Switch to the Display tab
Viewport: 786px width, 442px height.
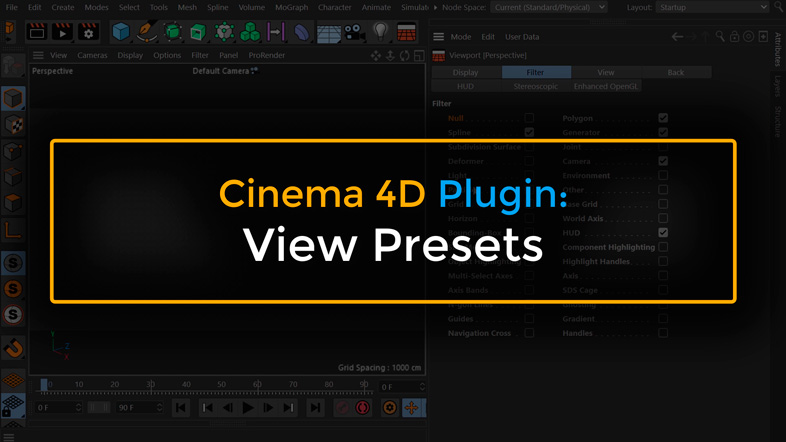(466, 73)
